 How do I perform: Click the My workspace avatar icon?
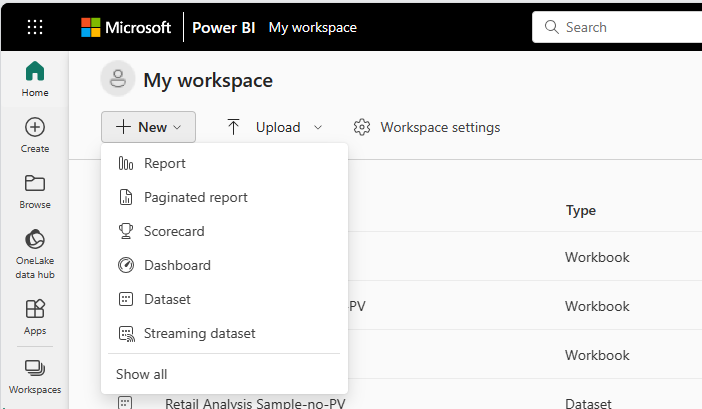pyautogui.click(x=117, y=78)
